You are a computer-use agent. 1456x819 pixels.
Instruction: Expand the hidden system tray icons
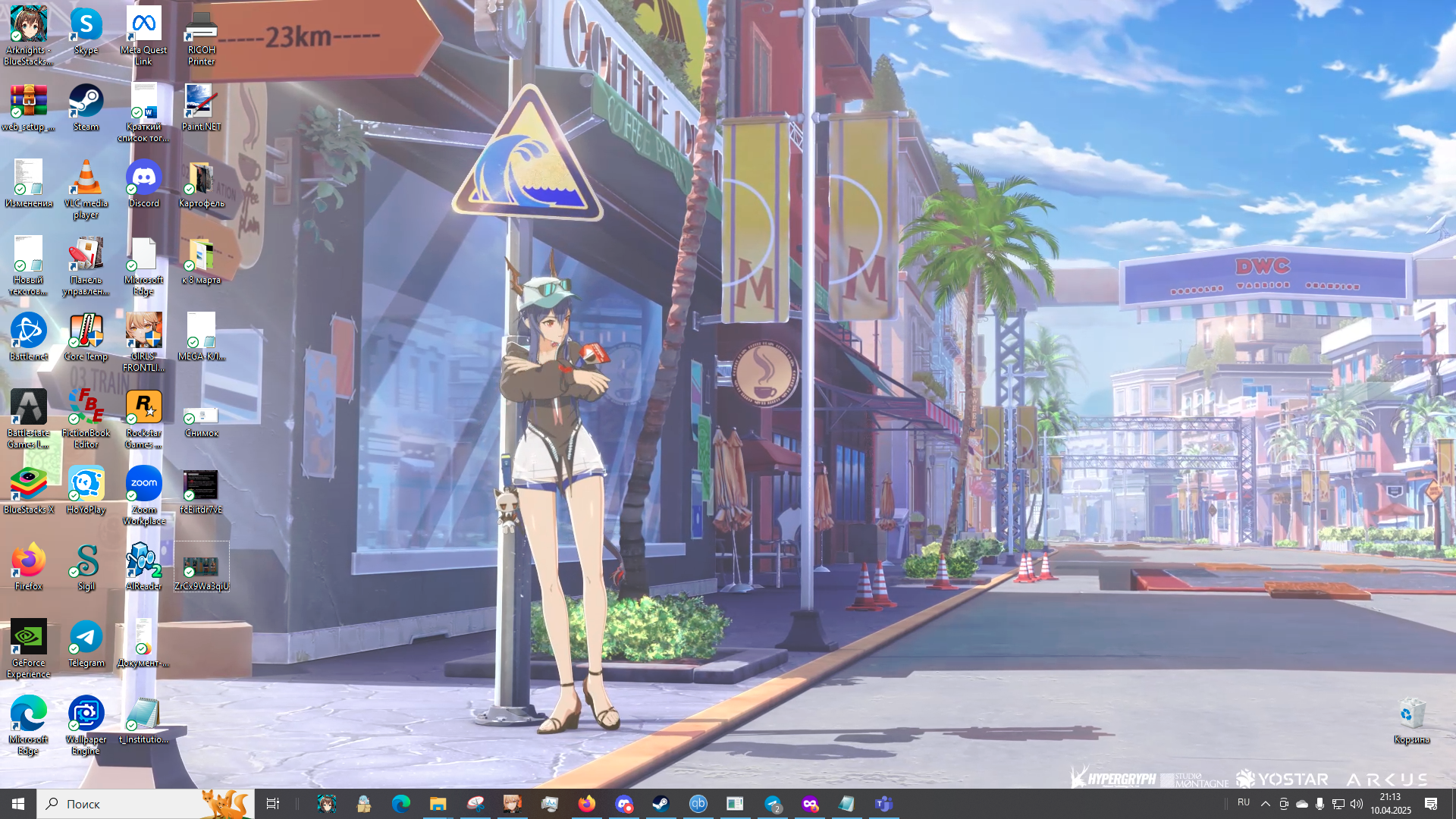pyautogui.click(x=1265, y=804)
